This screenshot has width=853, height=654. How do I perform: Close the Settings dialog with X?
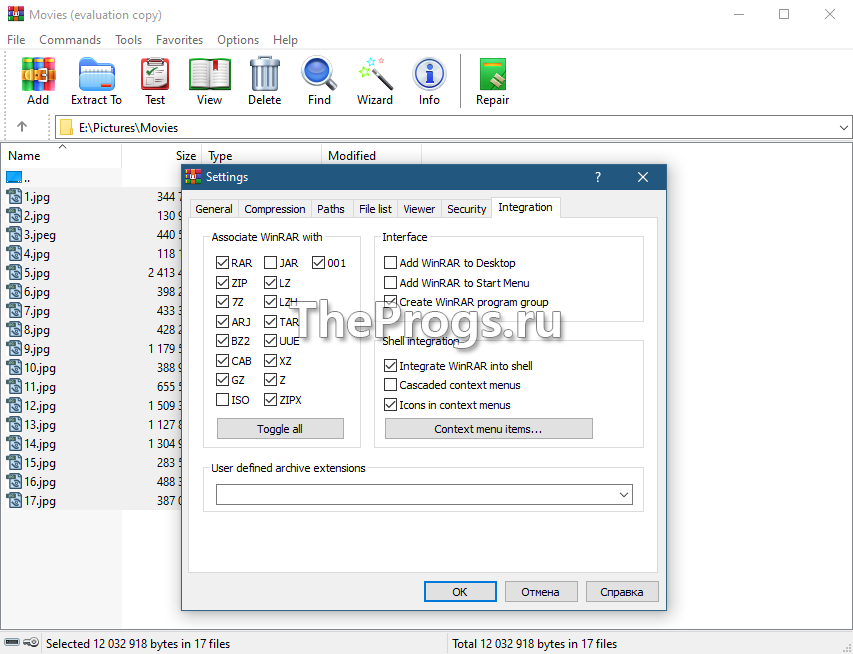pyautogui.click(x=642, y=177)
